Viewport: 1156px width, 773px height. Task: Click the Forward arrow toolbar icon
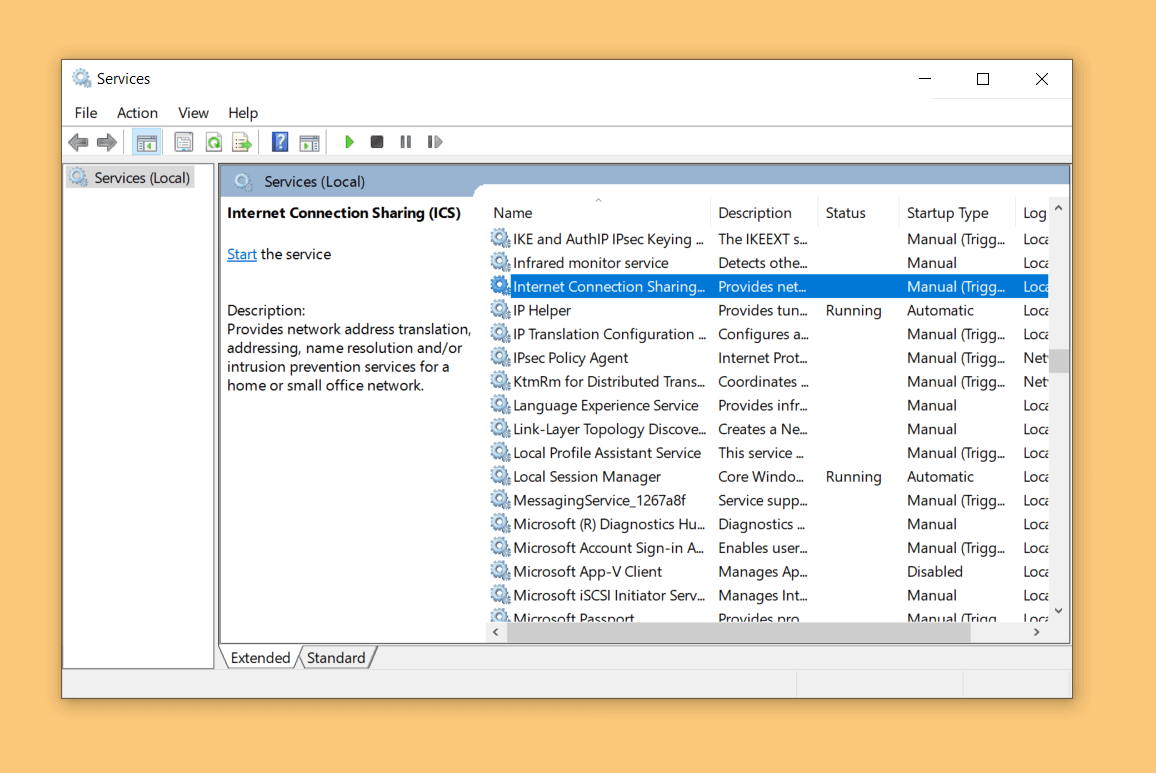coord(107,142)
